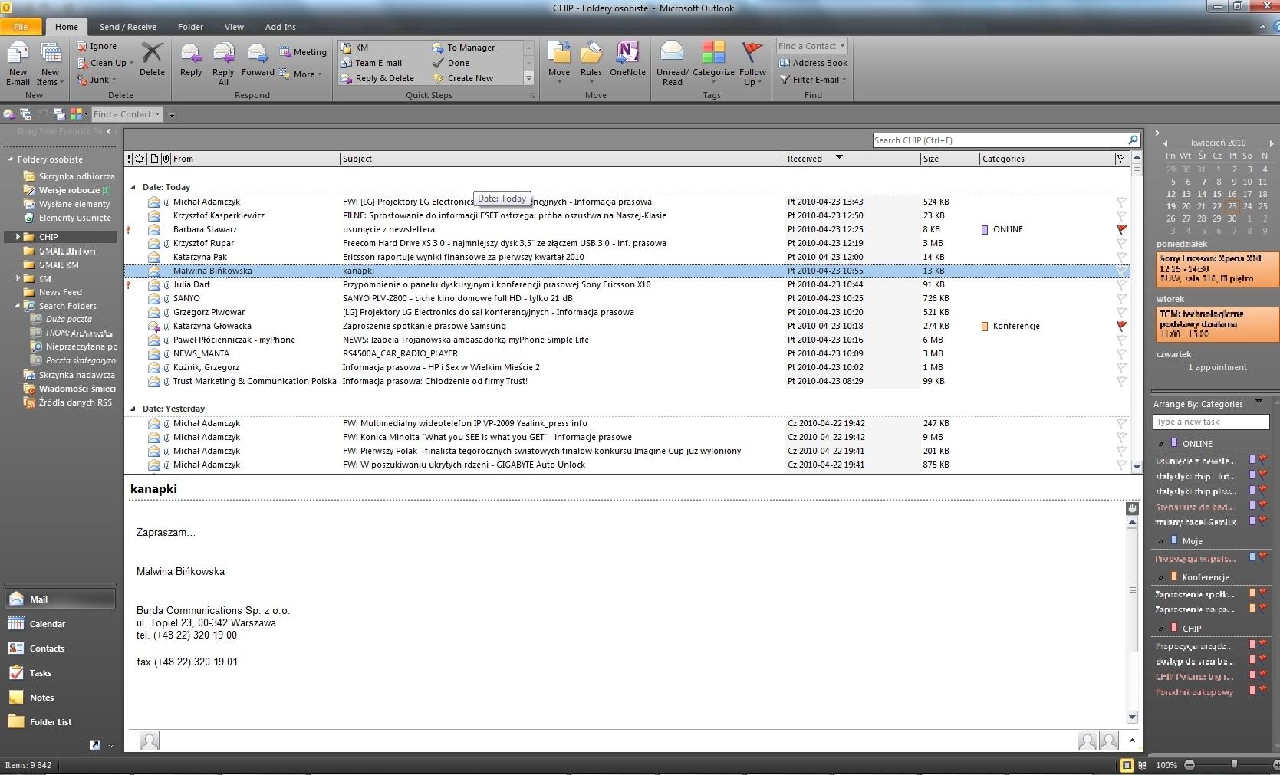Toggle the flag on Katarzyna Głowacka's message
The width and height of the screenshot is (1280, 775).
pos(1121,326)
